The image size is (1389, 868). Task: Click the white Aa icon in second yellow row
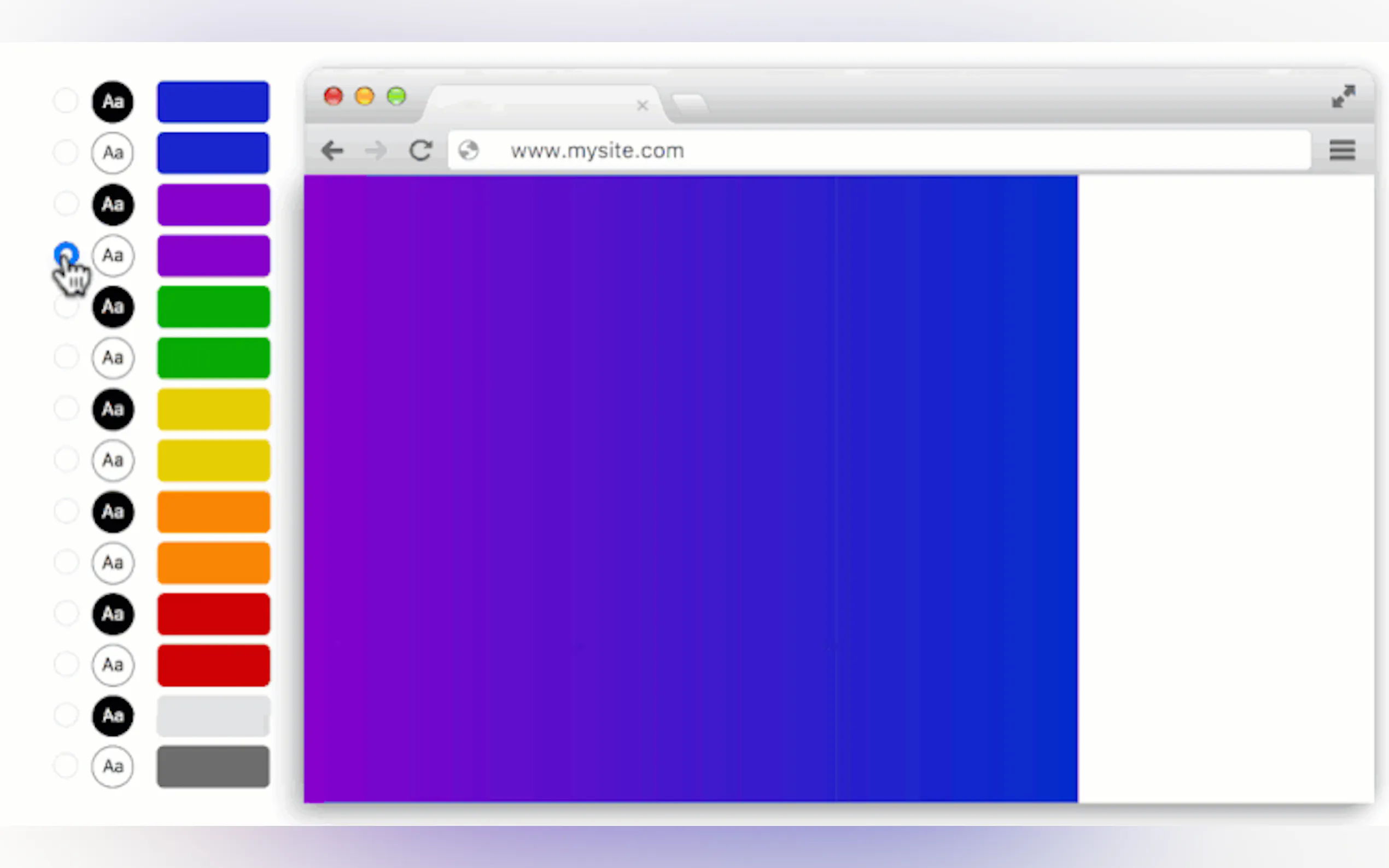[x=113, y=460]
